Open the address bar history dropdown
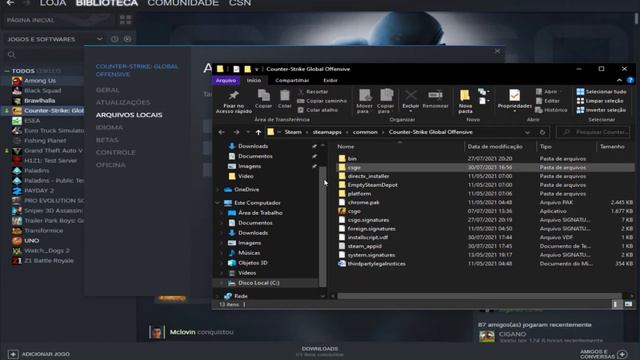Screen dimensions: 640x360 (527, 132)
